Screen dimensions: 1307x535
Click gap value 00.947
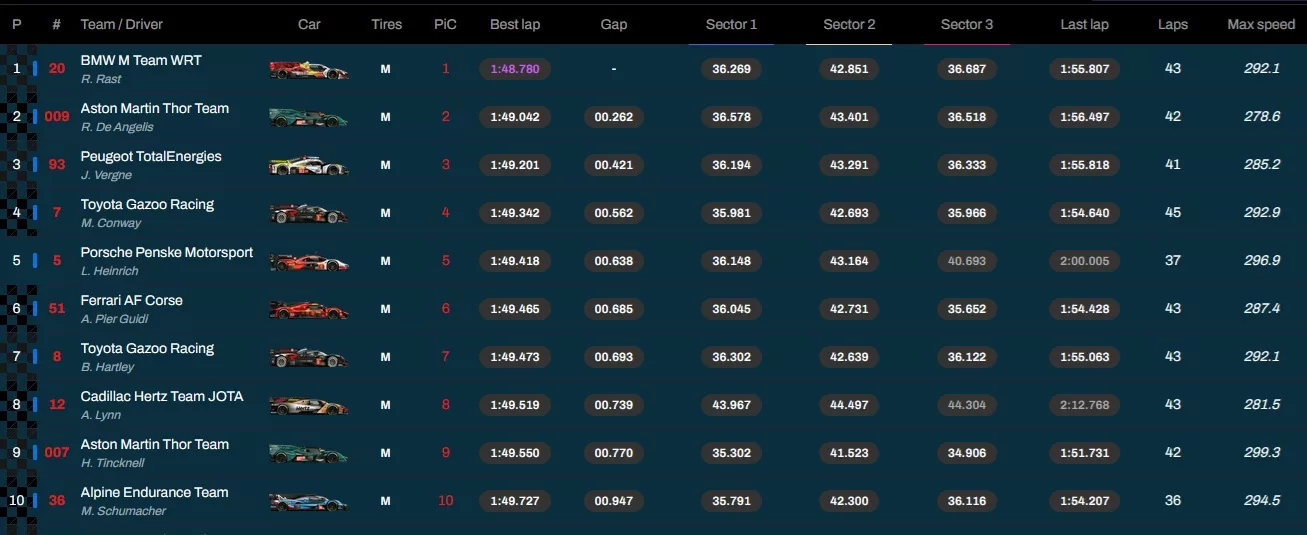(x=614, y=501)
